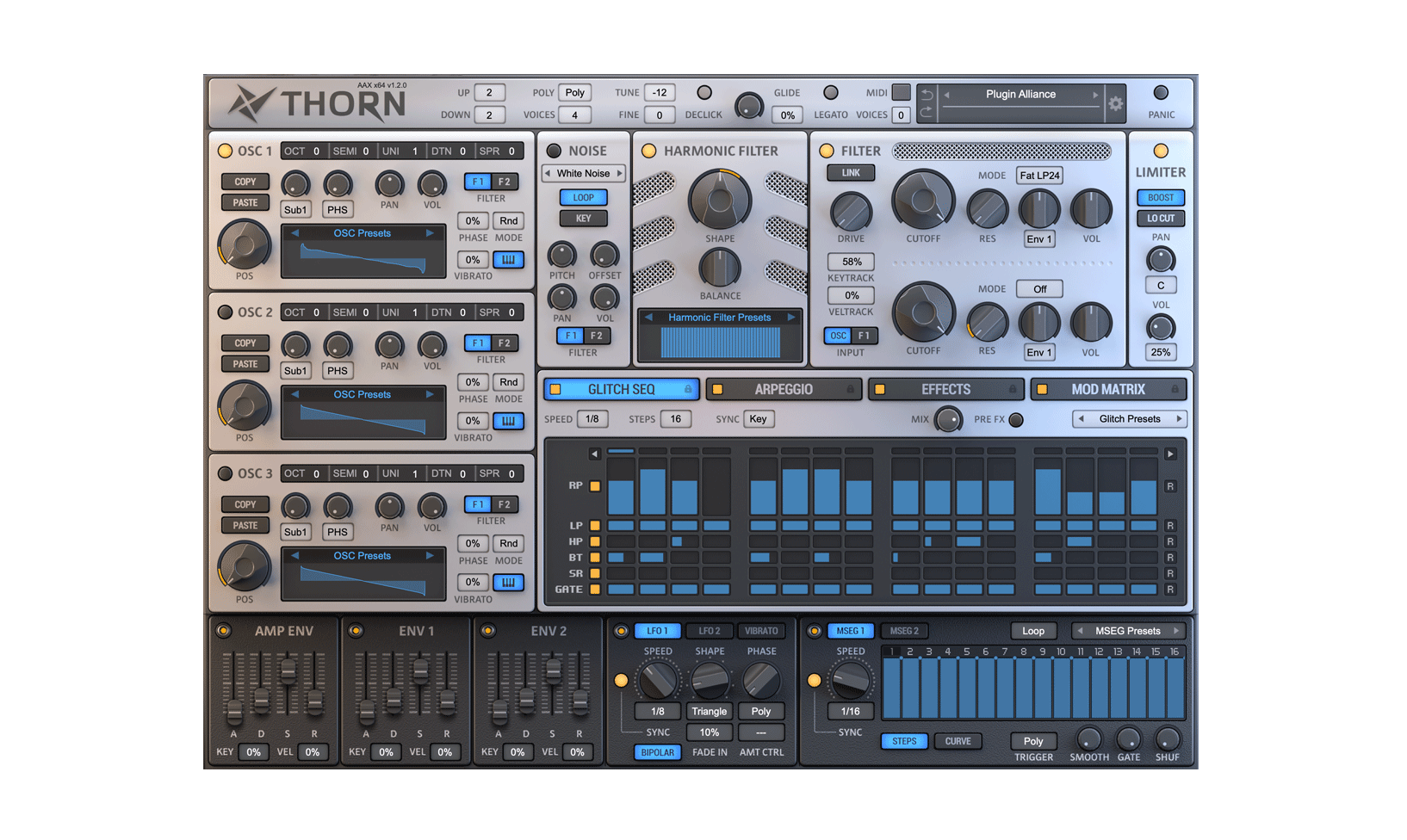Enable OSC 1 vibrato keyboard icon

pyautogui.click(x=508, y=260)
